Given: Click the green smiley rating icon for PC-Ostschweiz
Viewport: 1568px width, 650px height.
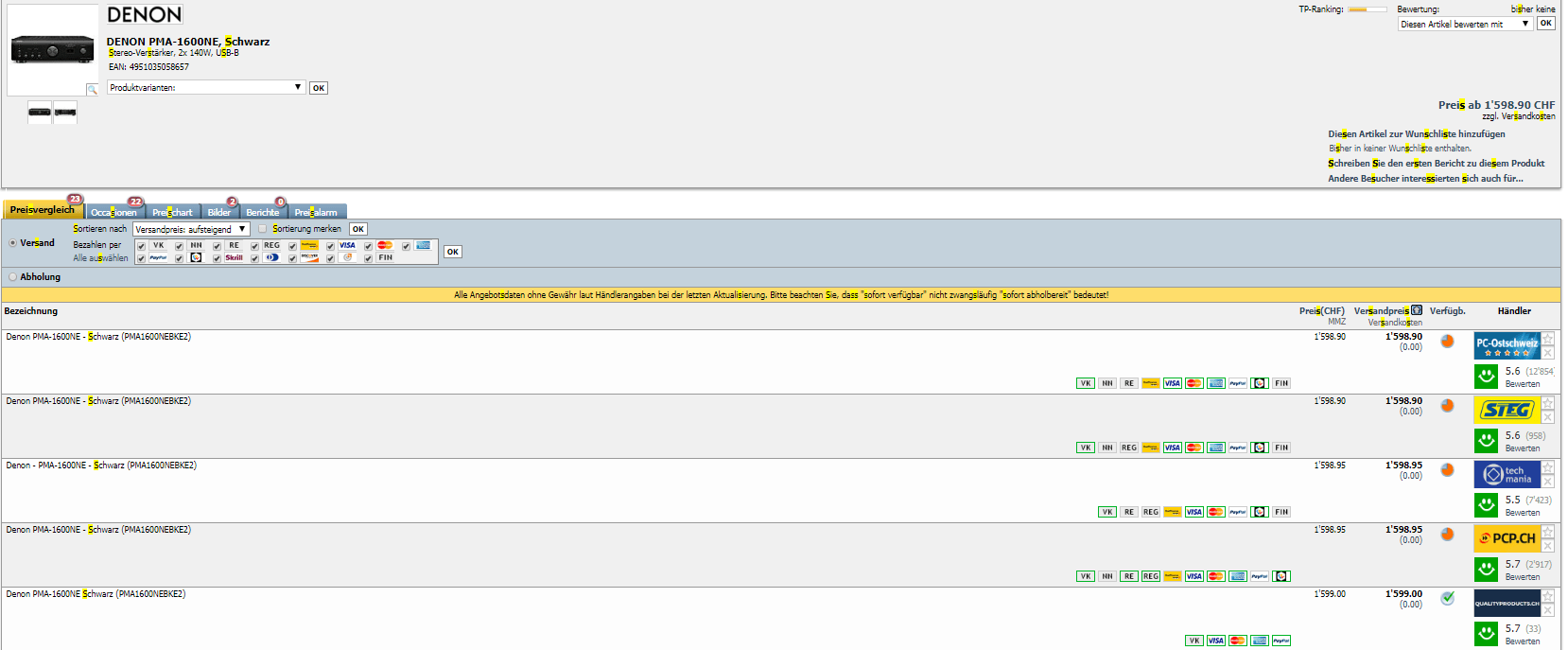Looking at the screenshot, I should [1487, 377].
